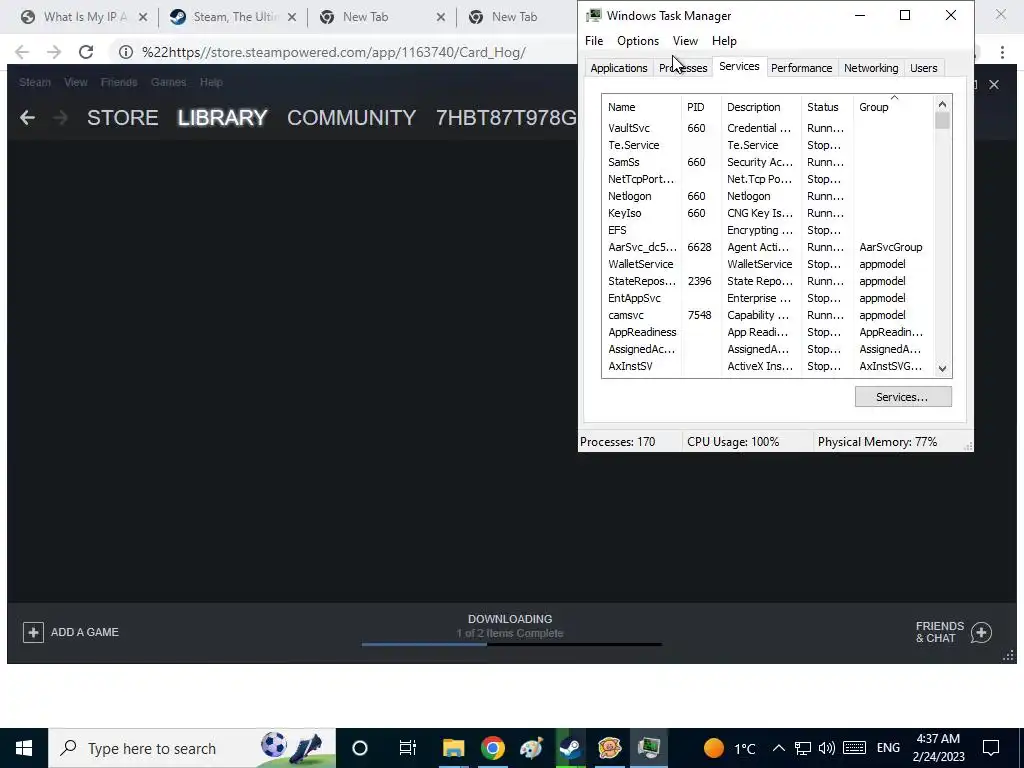Click the Steam download progress bar
The height and width of the screenshot is (768, 1024).
point(511,644)
